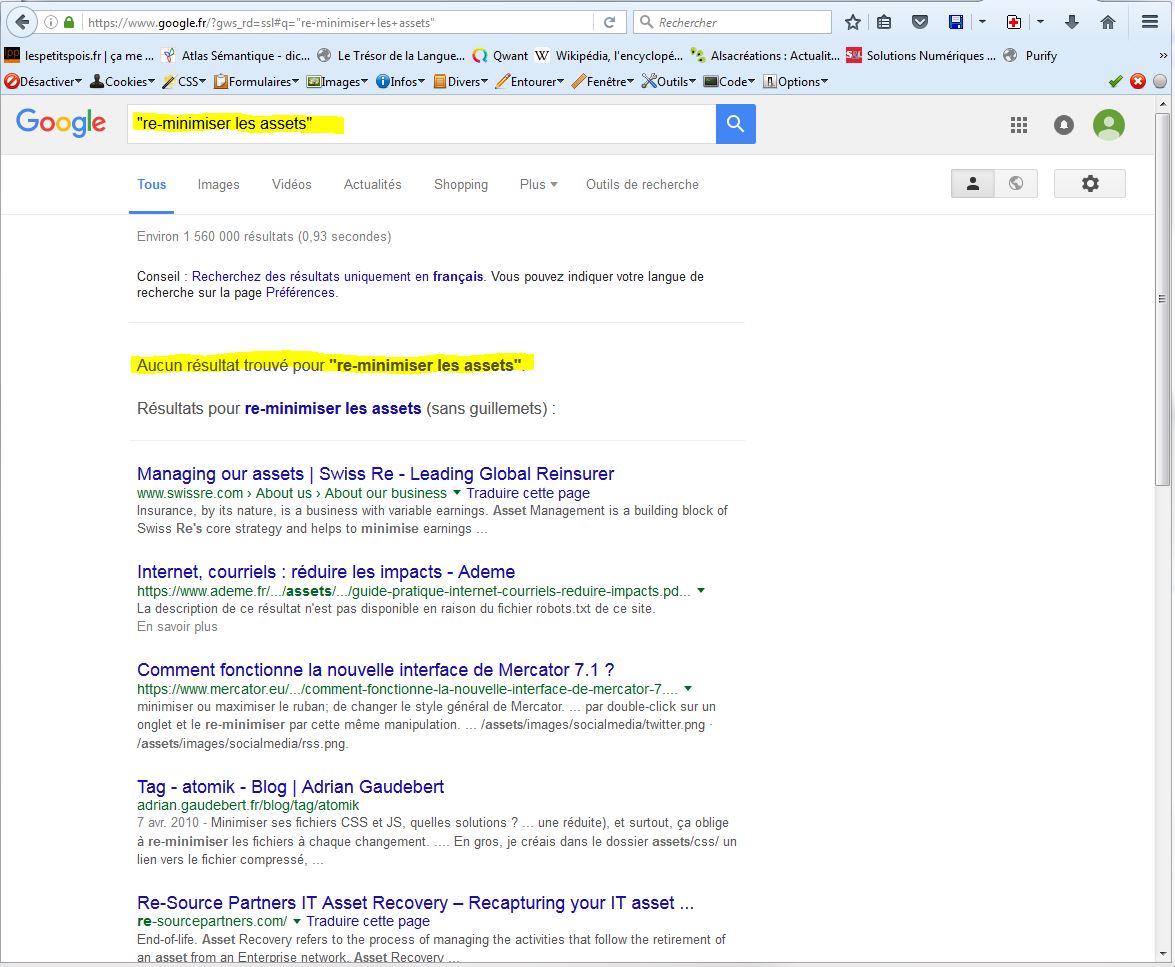Expand options arrow beside swissre.com result URL
This screenshot has height=967, width=1175.
click(457, 493)
